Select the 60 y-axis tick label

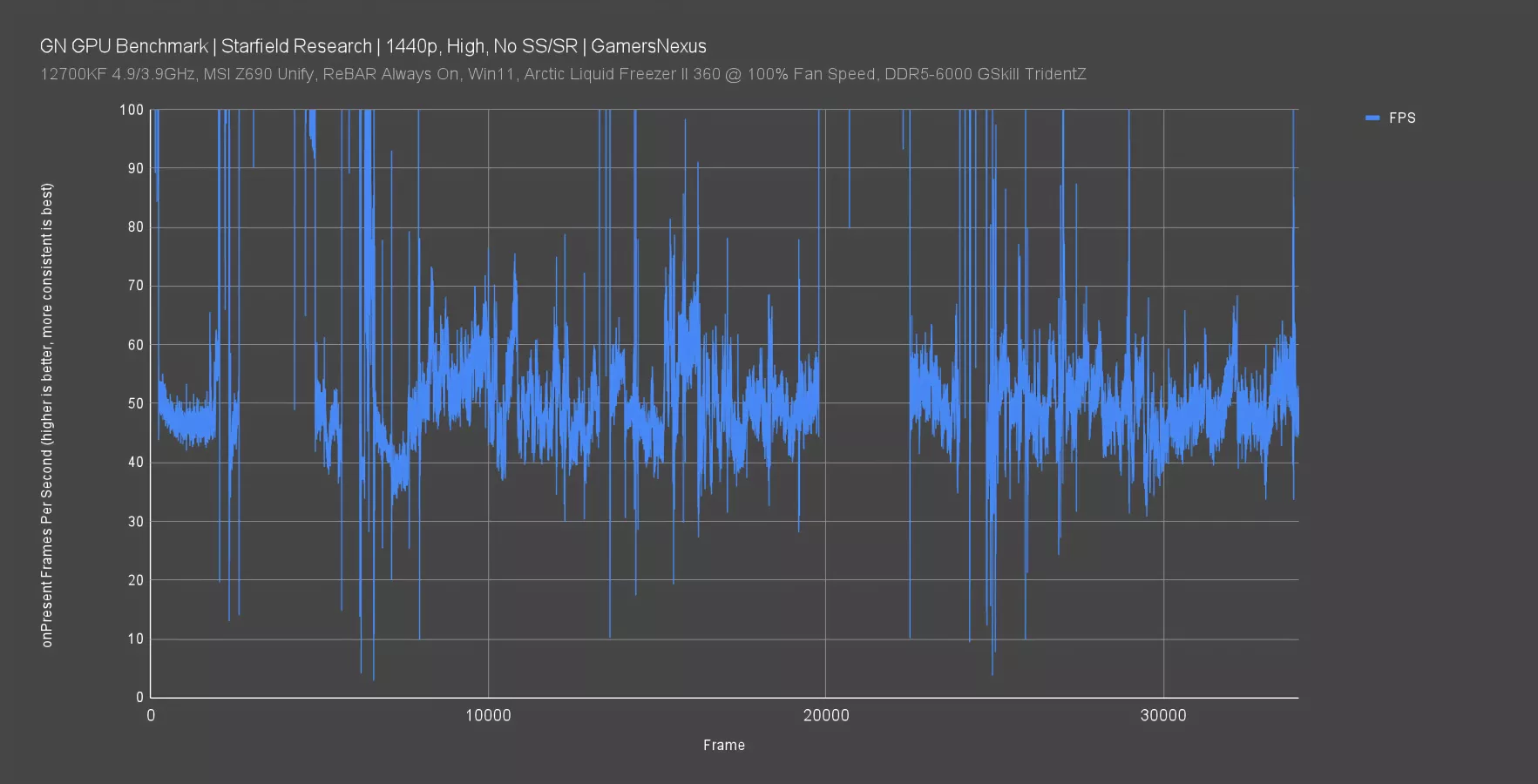pyautogui.click(x=135, y=345)
